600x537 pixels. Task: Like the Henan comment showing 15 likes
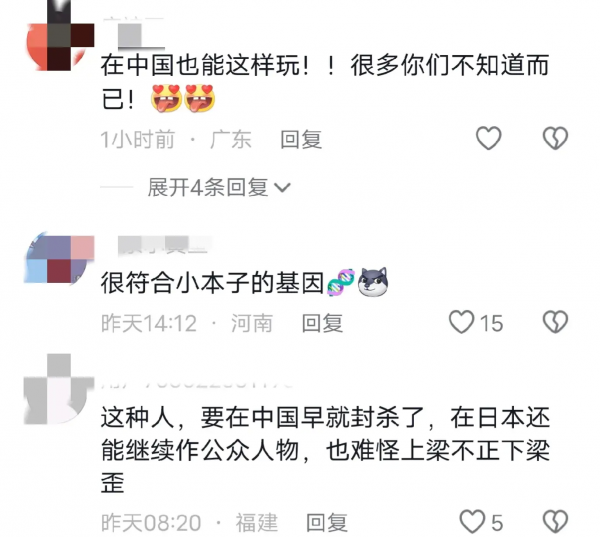click(x=461, y=322)
